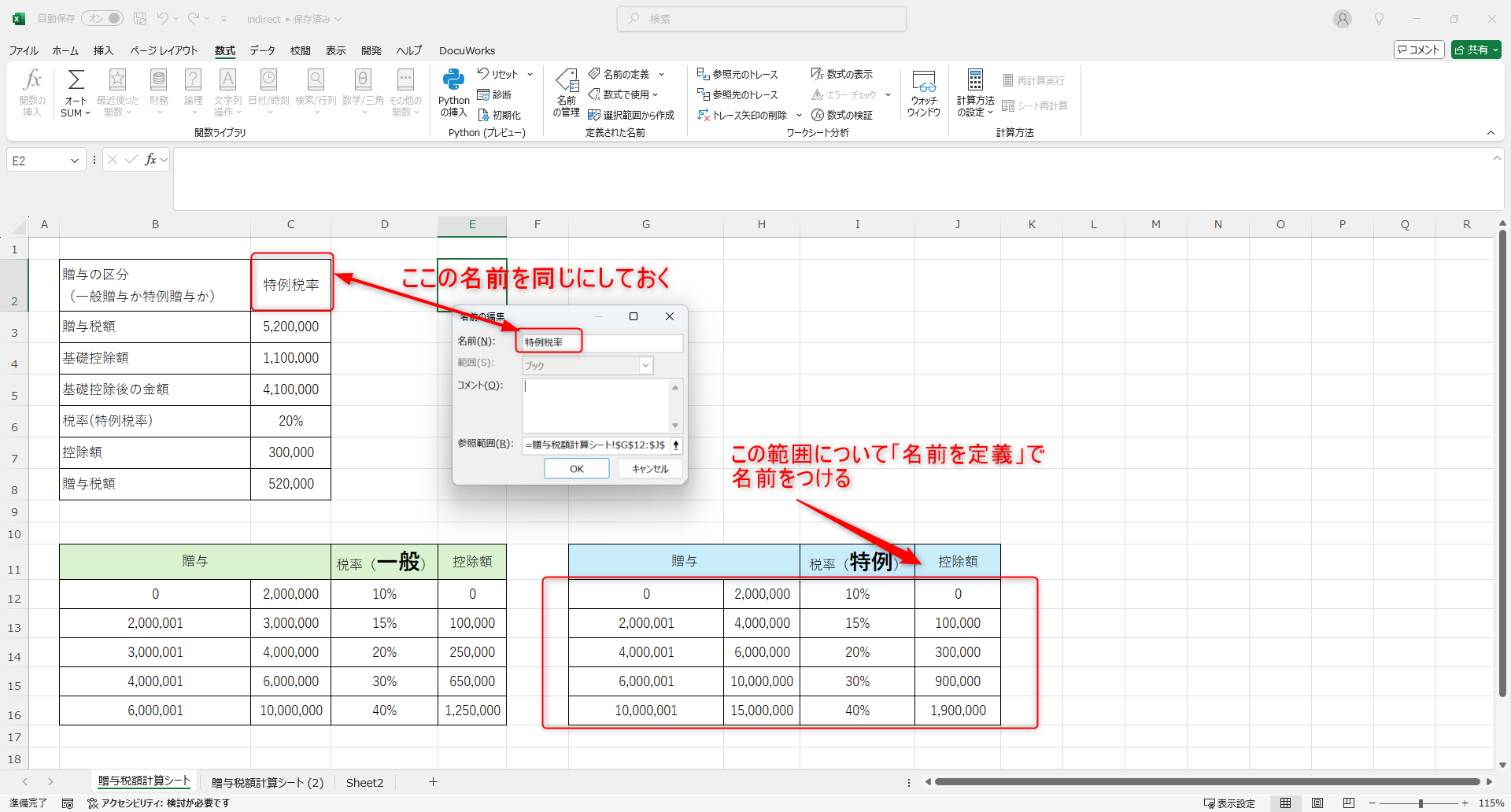This screenshot has height=812, width=1511.
Task: Switch to page layout view in status bar
Action: [x=1317, y=803]
